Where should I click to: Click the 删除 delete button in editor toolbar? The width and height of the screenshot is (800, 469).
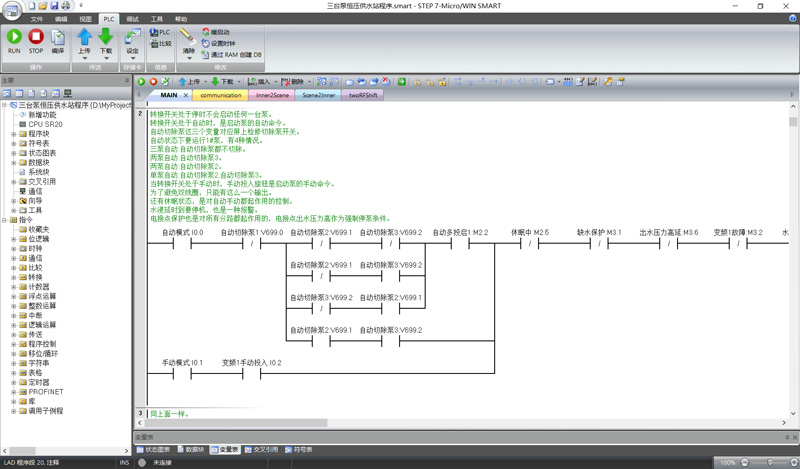click(293, 82)
